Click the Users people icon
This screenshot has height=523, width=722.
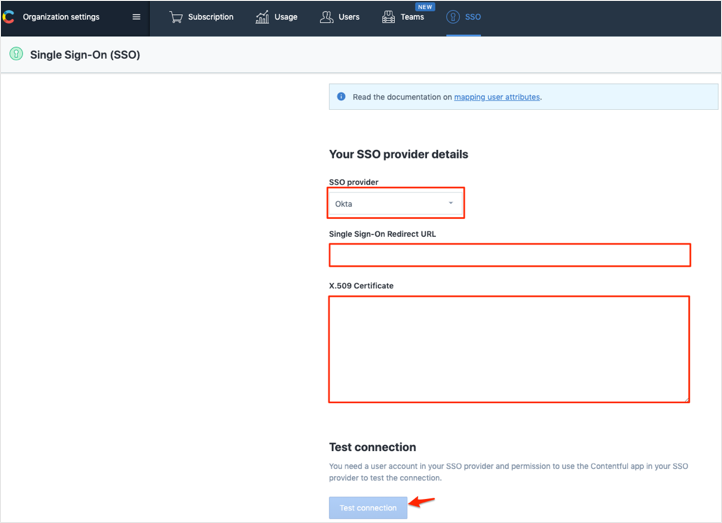pos(326,17)
